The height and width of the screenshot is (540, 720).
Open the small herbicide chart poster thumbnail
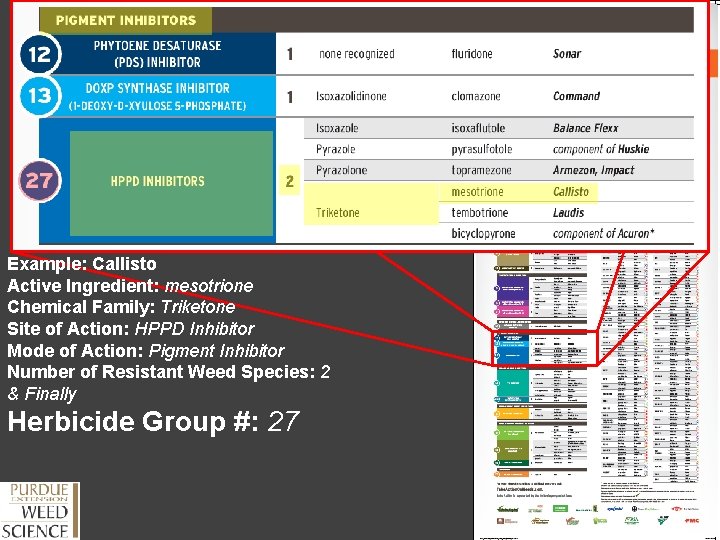596,395
